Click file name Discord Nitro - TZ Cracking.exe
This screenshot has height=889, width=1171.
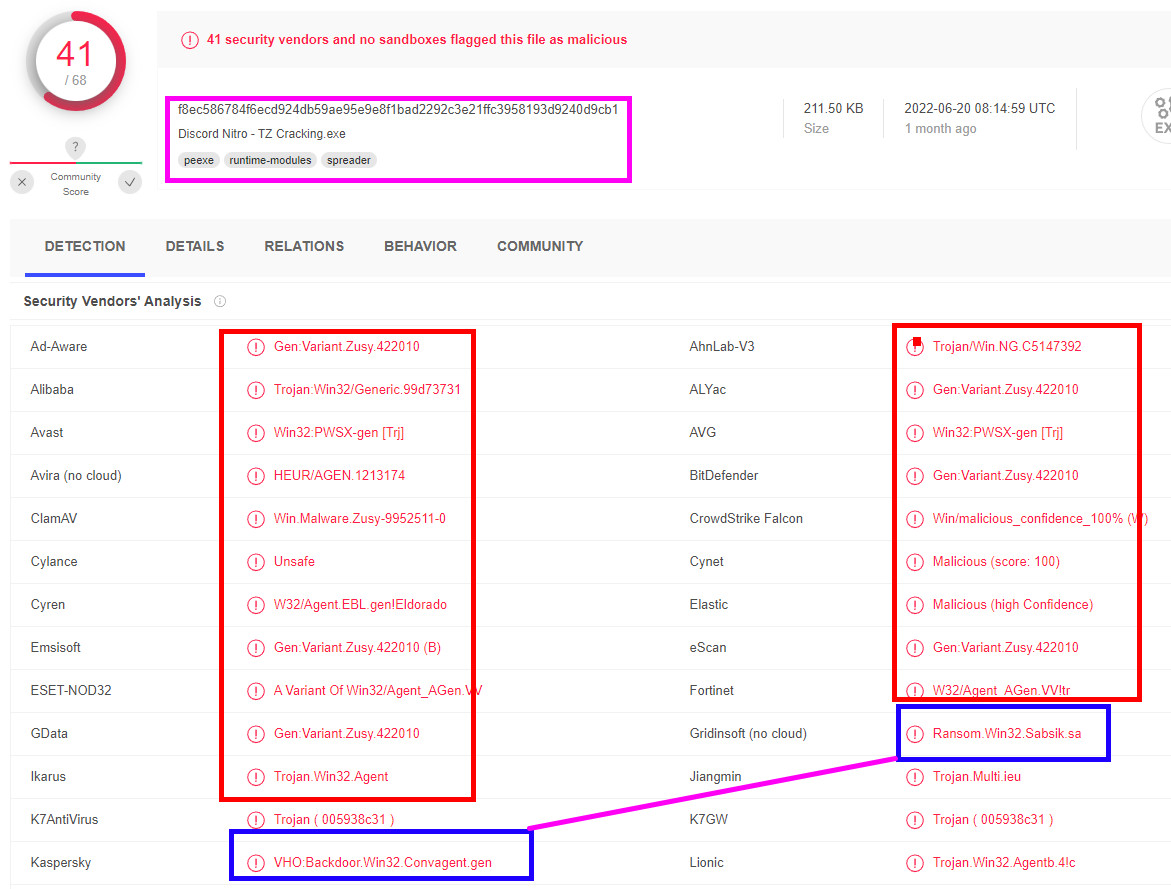click(261, 134)
